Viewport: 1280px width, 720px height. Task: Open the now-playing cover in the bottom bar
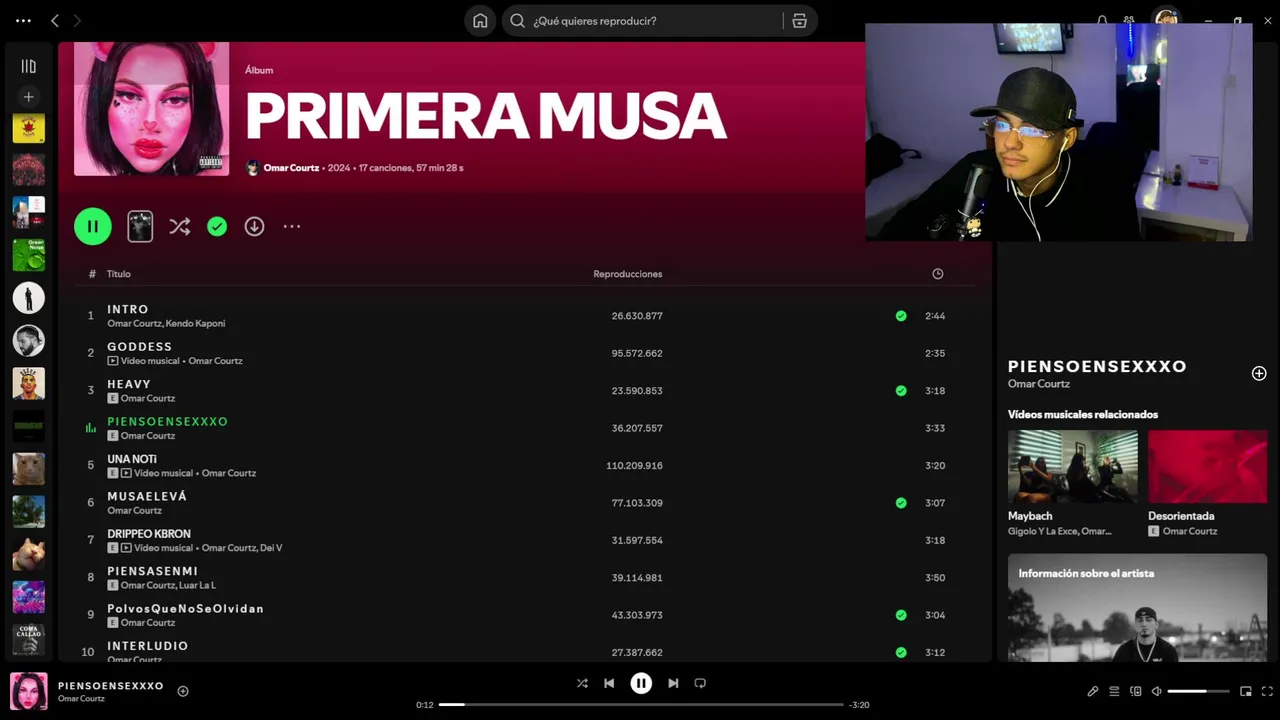[29, 691]
